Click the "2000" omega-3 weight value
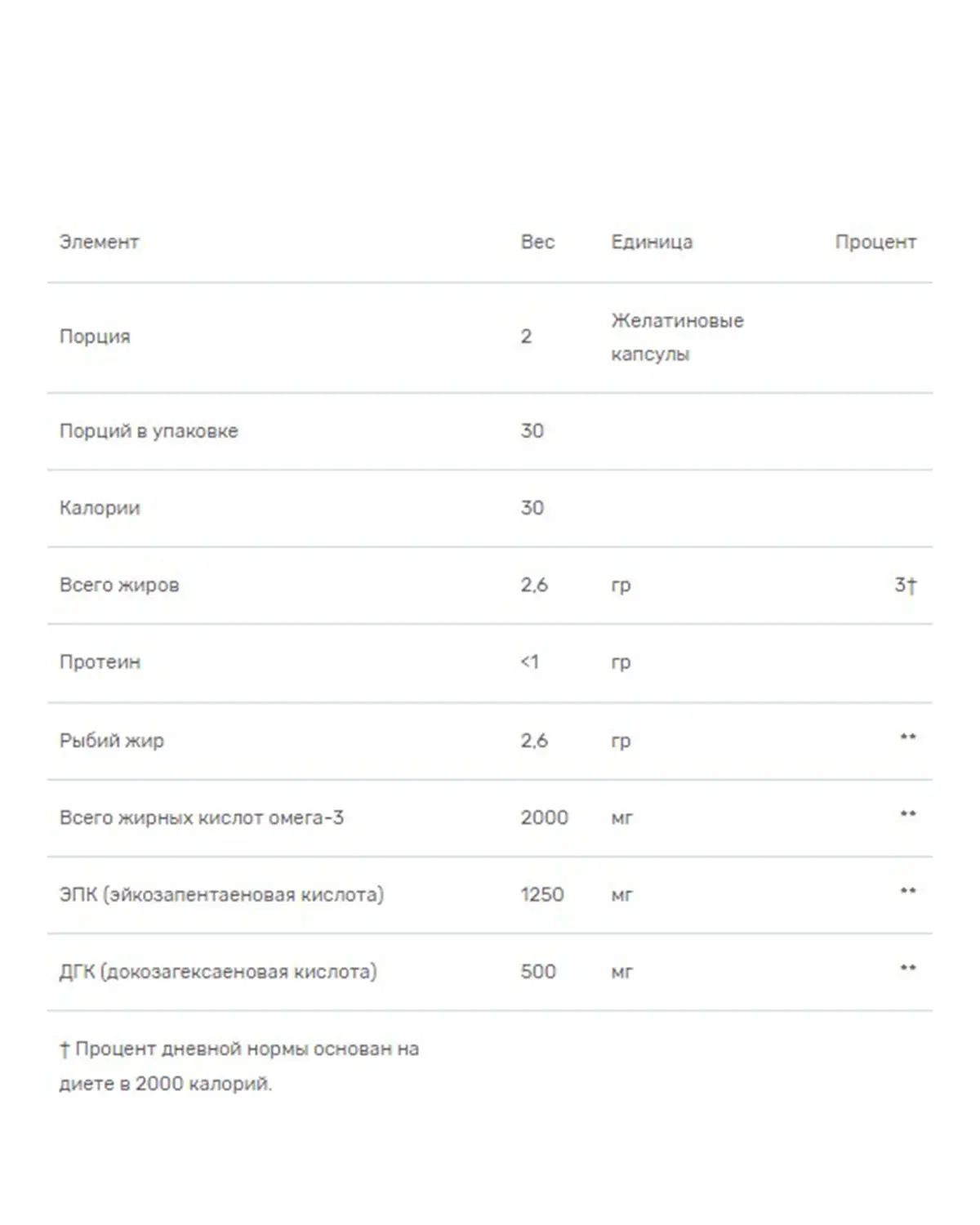The height and width of the screenshot is (1225, 980). (x=544, y=817)
